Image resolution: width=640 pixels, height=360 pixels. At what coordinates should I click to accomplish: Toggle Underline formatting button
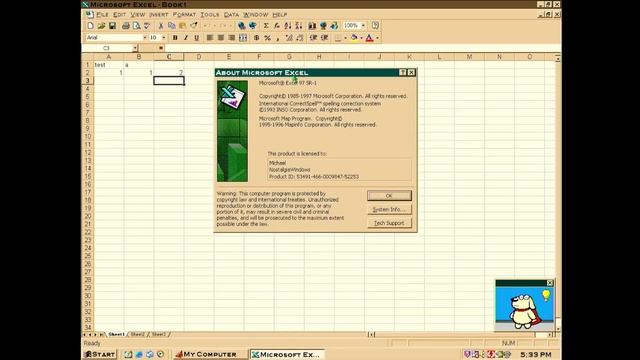pos(197,38)
